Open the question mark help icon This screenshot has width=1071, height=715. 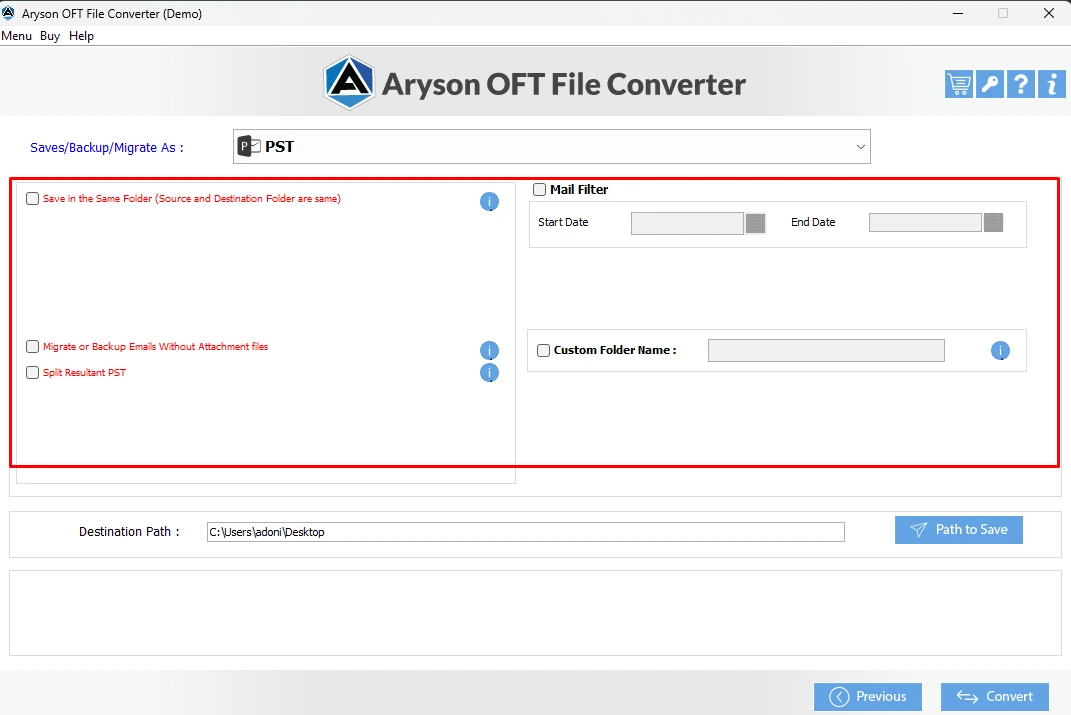[x=1020, y=85]
